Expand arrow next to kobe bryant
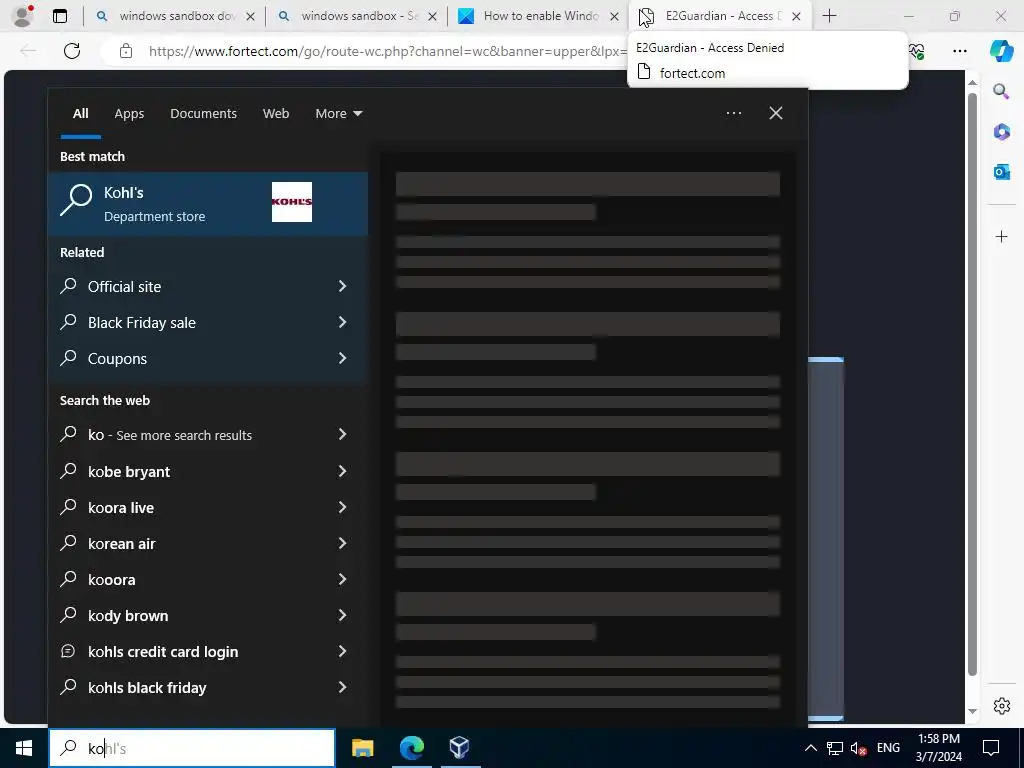This screenshot has width=1024, height=768. [x=342, y=471]
